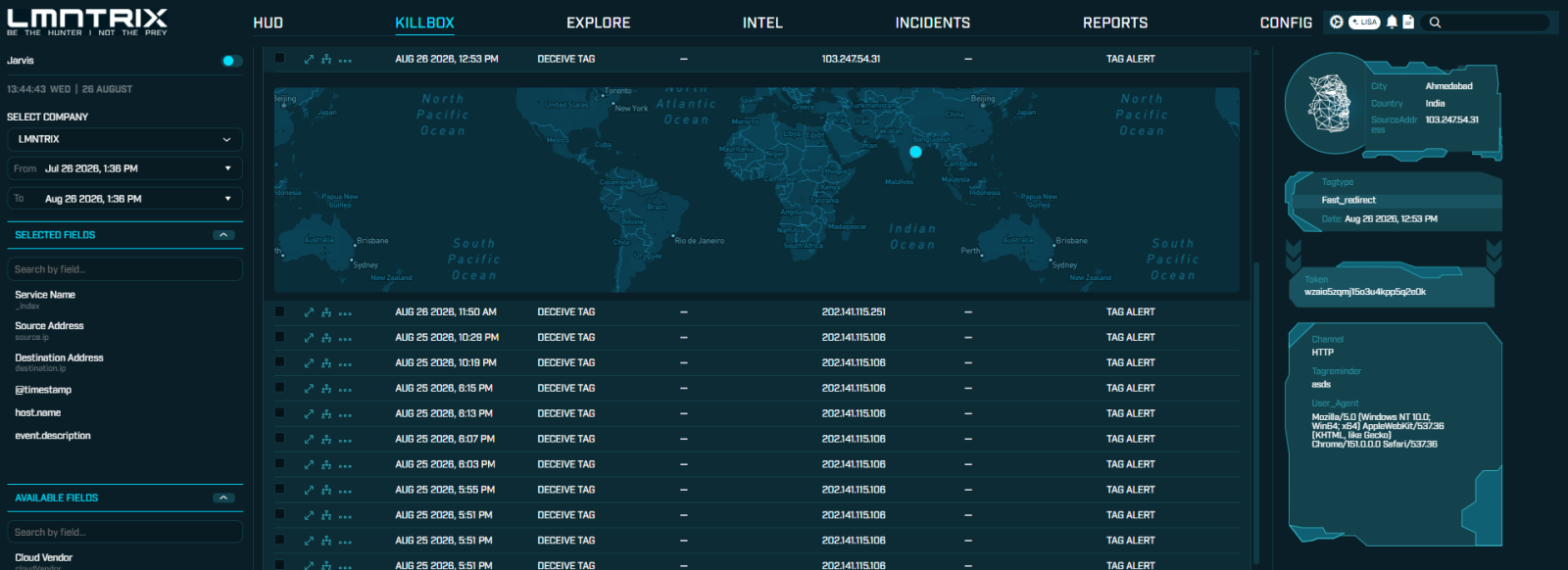Collapse the Selected Fields section

click(x=223, y=235)
